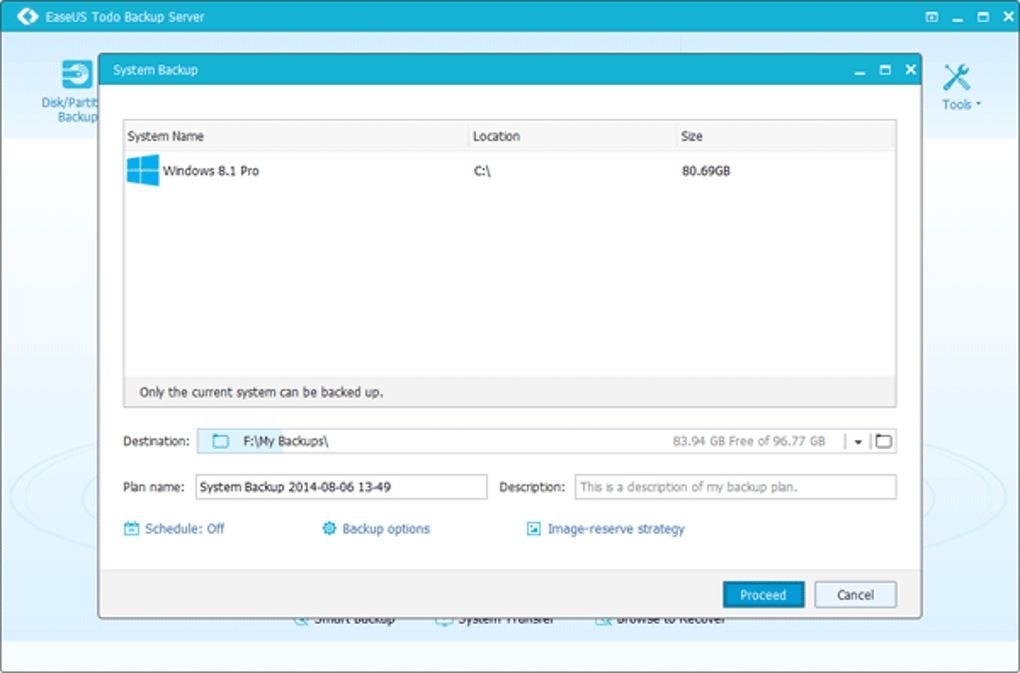Click the destination folder icon beside F:\My Backups\
Image resolution: width=1020 pixels, height=673 pixels.
[x=221, y=442]
